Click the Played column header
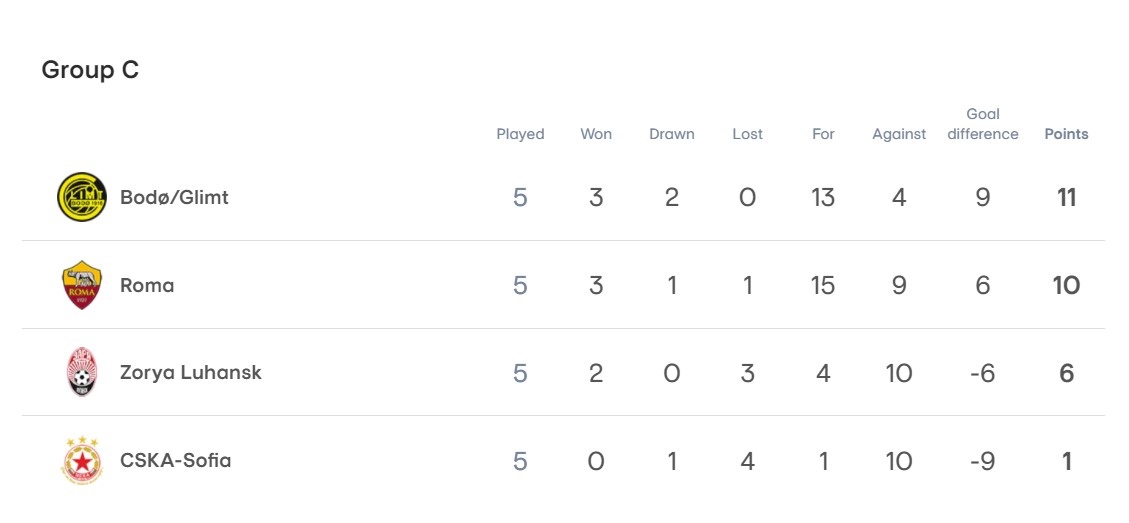The height and width of the screenshot is (523, 1129). tap(520, 134)
